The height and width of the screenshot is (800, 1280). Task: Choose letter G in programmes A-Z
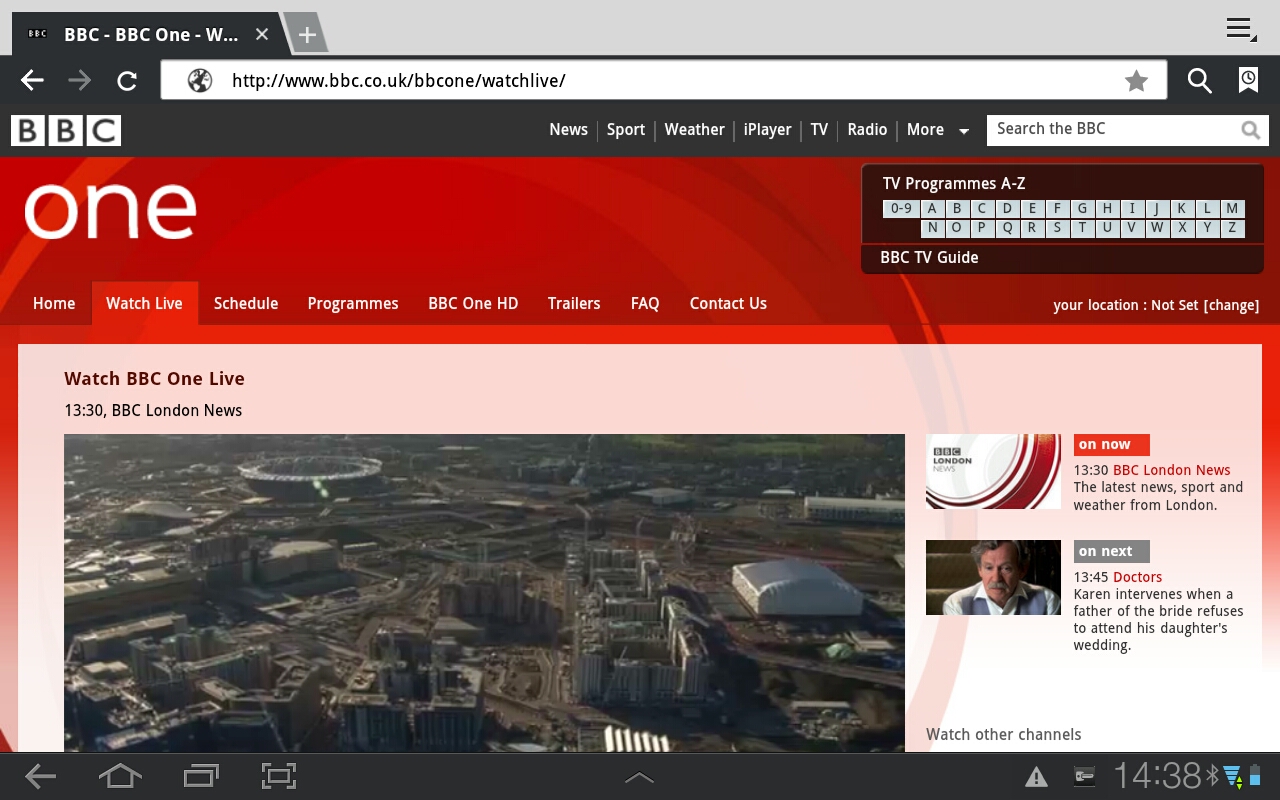pos(1082,209)
